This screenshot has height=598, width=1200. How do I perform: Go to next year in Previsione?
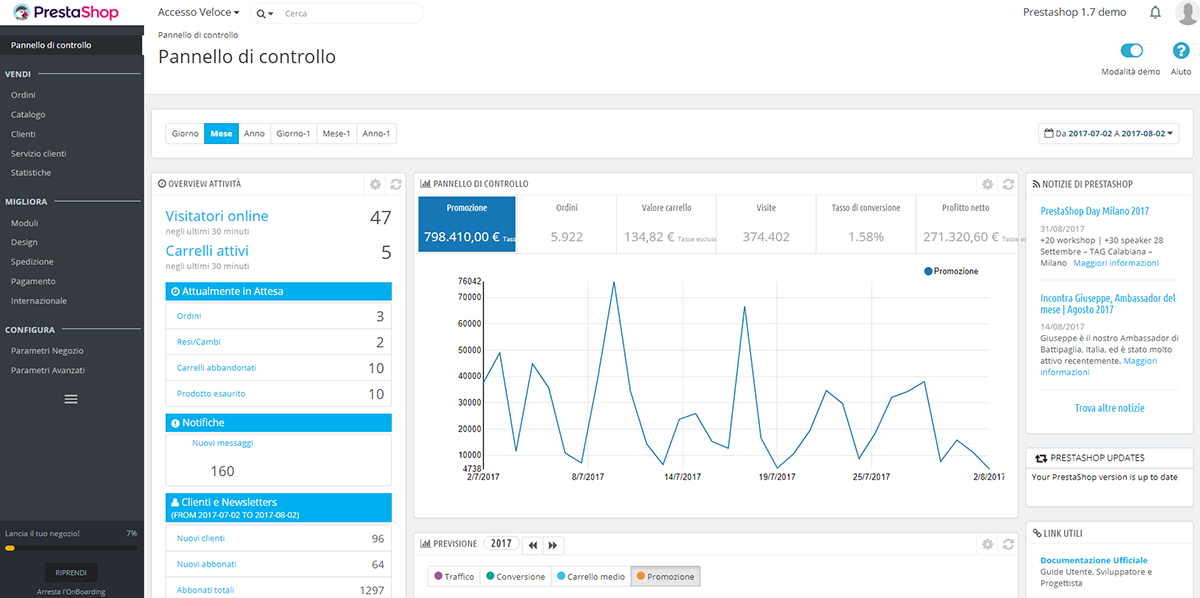[553, 545]
